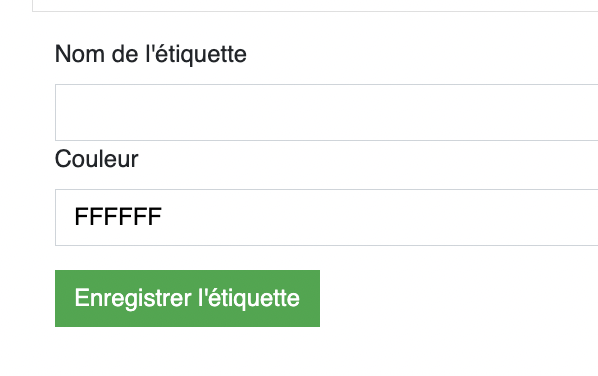Screen dimensions: 598x376
Task: Submit the form via Enregistrer l'étiquette
Action: click(x=187, y=298)
